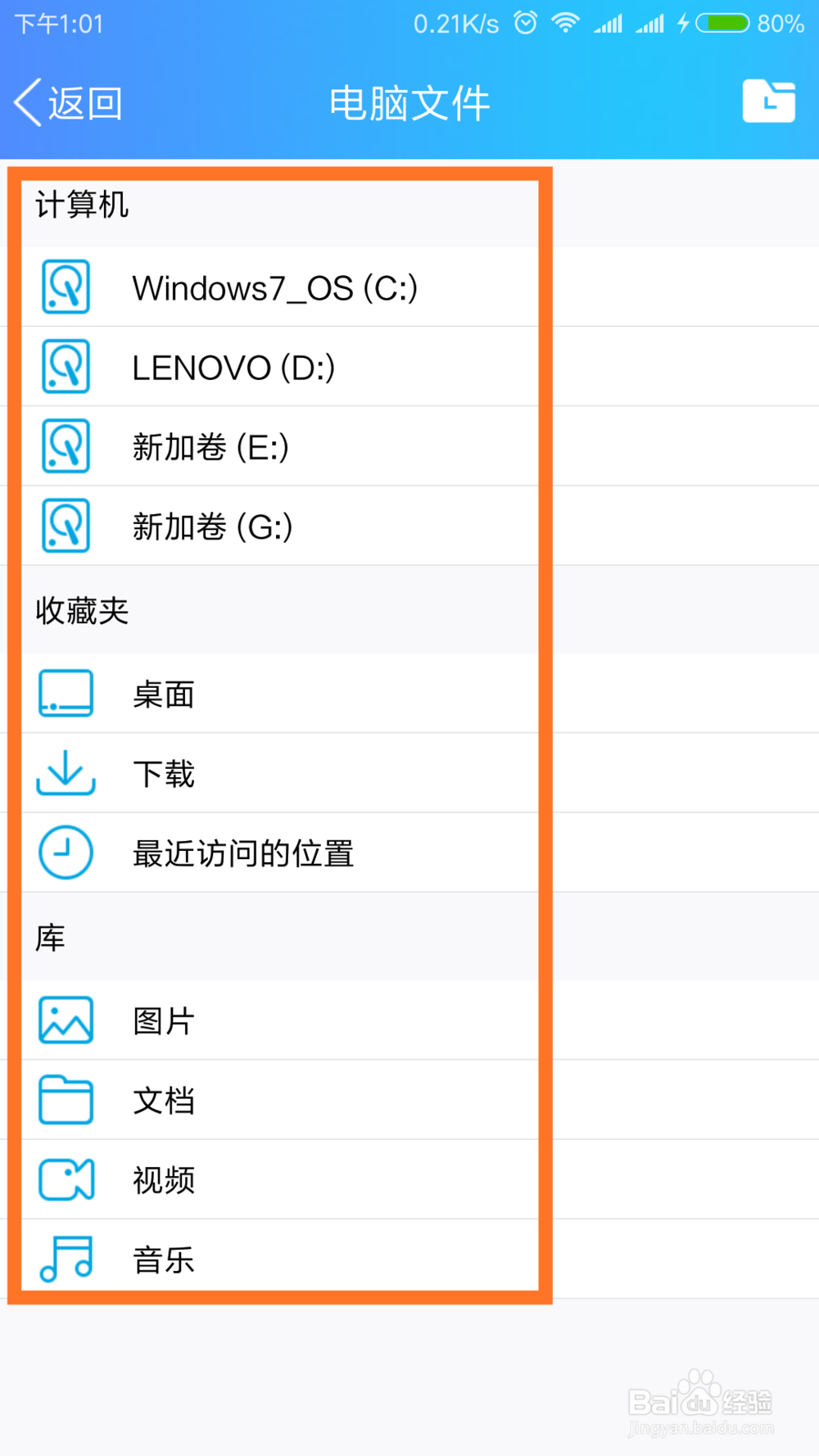Open the LENOVO (D:) disk icon
Viewport: 819px width, 1456px height.
tap(65, 367)
